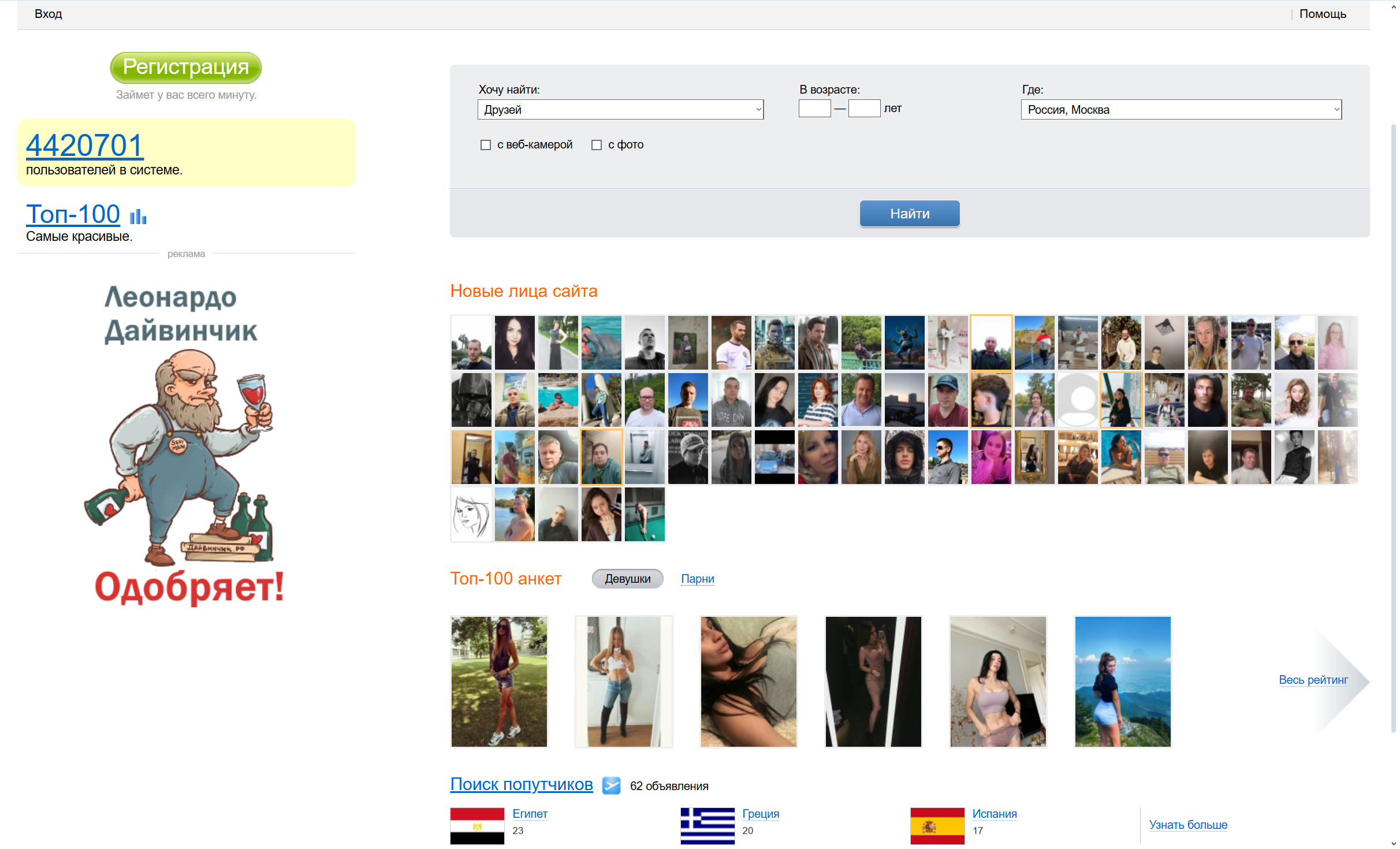This screenshot has width=1400, height=849.
Task: Open the Egypt flag icon
Action: 477,826
